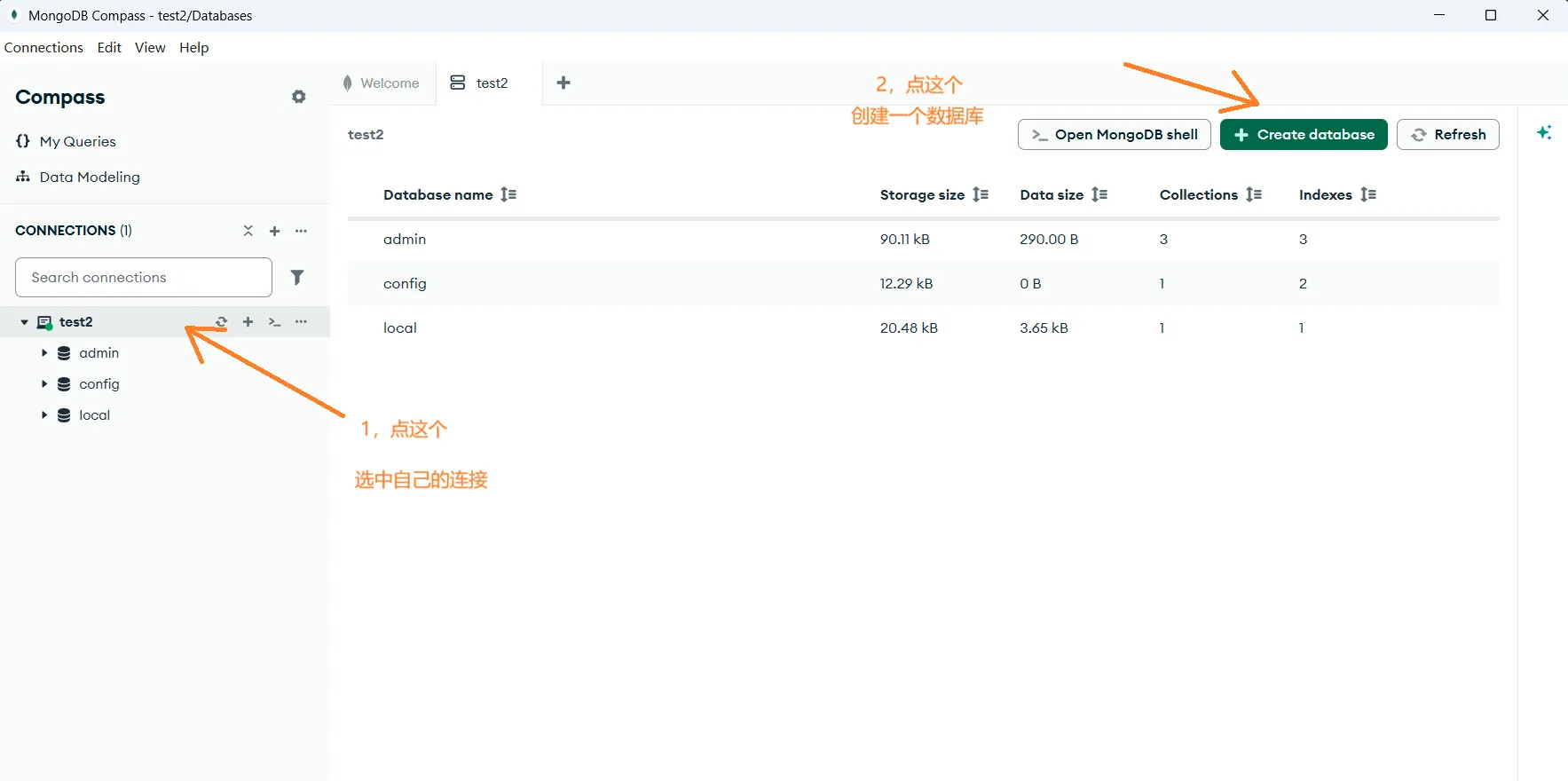The height and width of the screenshot is (781, 1568).
Task: Expand the config database in sidebar
Action: (43, 384)
